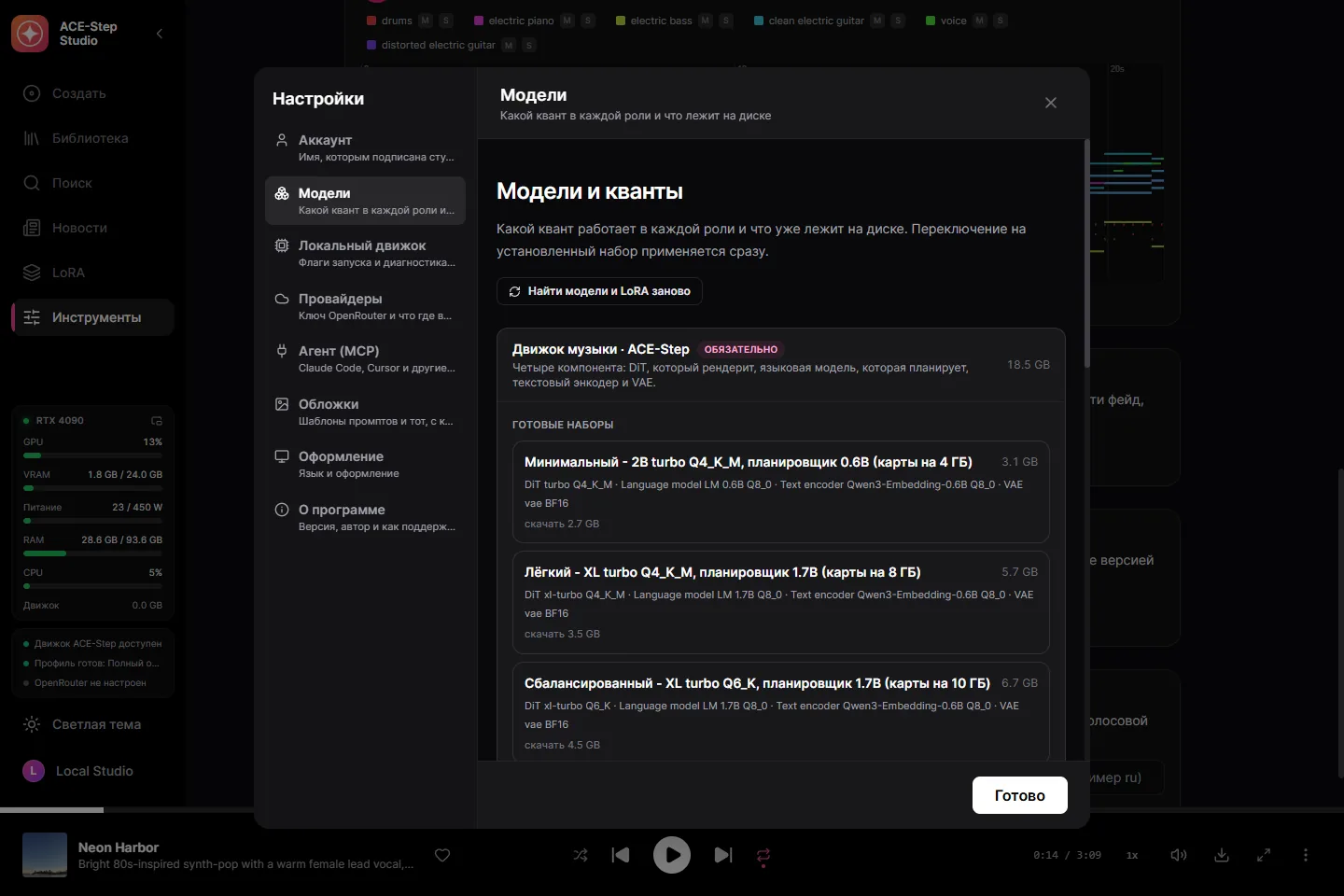Open the Новости page

(92, 228)
